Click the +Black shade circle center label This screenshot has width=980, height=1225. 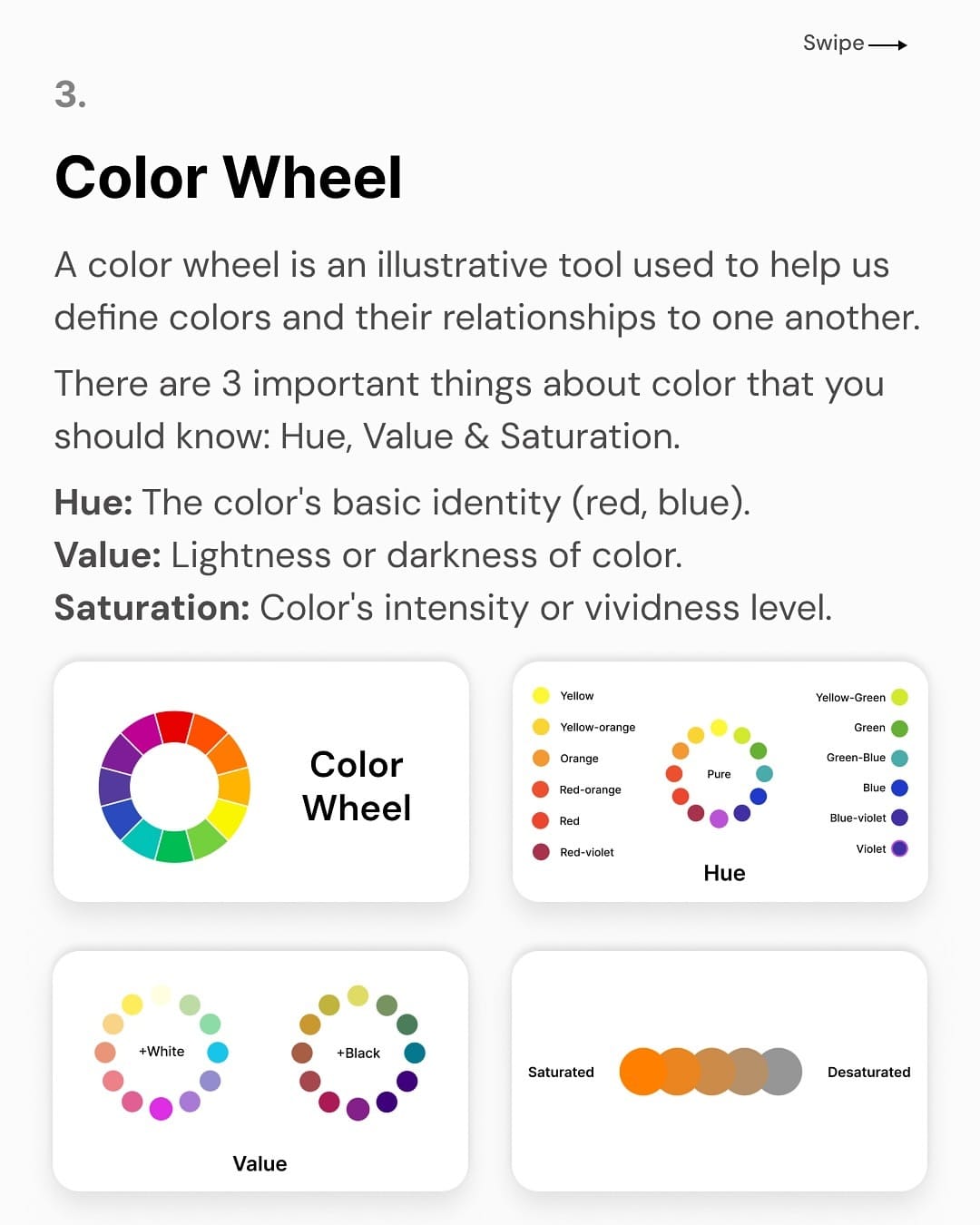358,1053
